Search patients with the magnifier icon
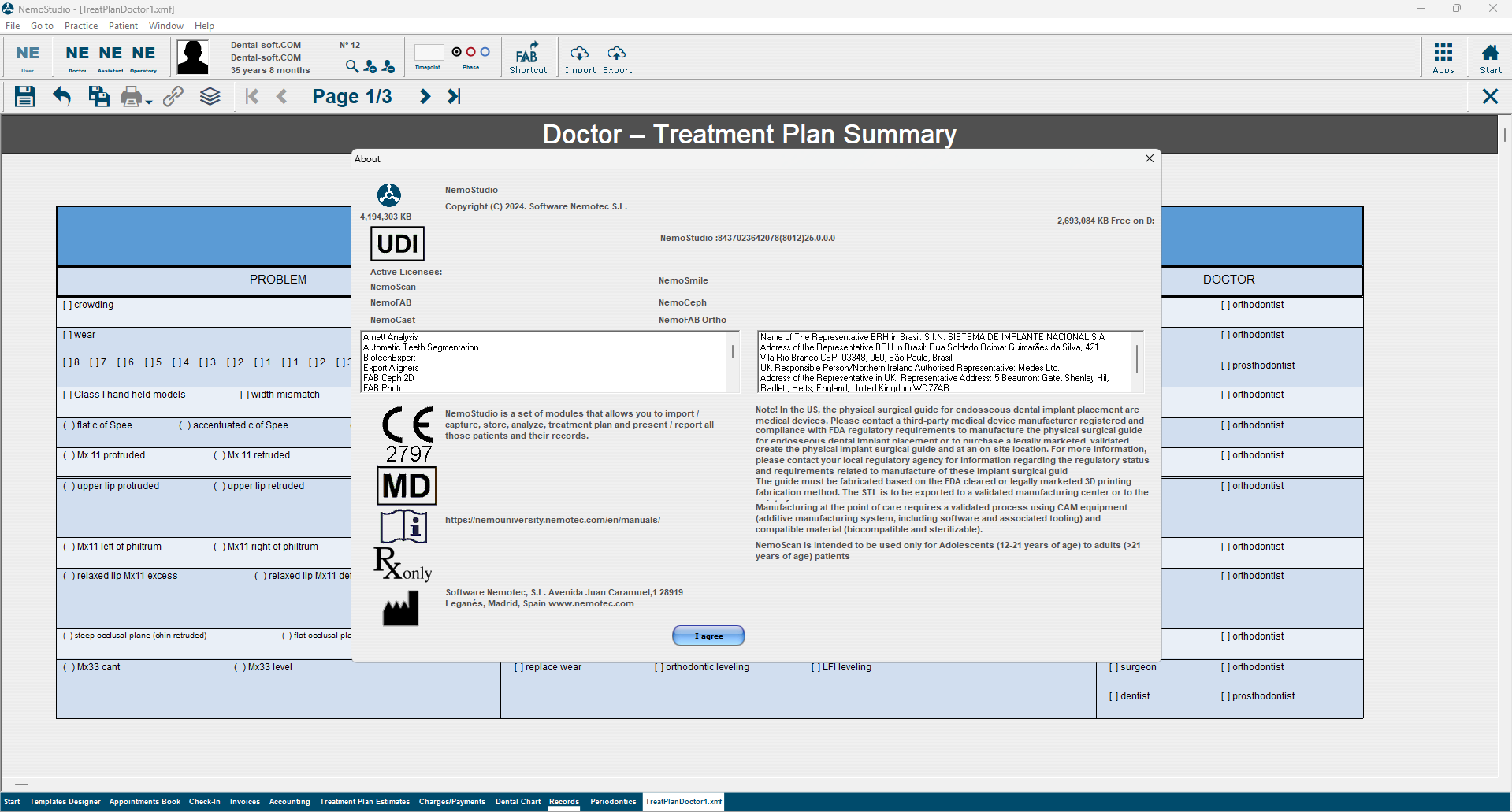The image size is (1512, 812). 351,67
